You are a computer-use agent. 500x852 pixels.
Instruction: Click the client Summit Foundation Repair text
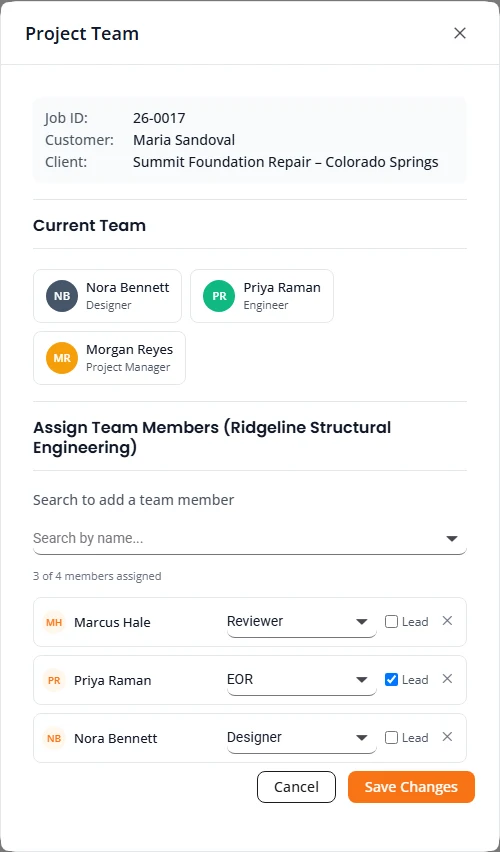(x=286, y=162)
